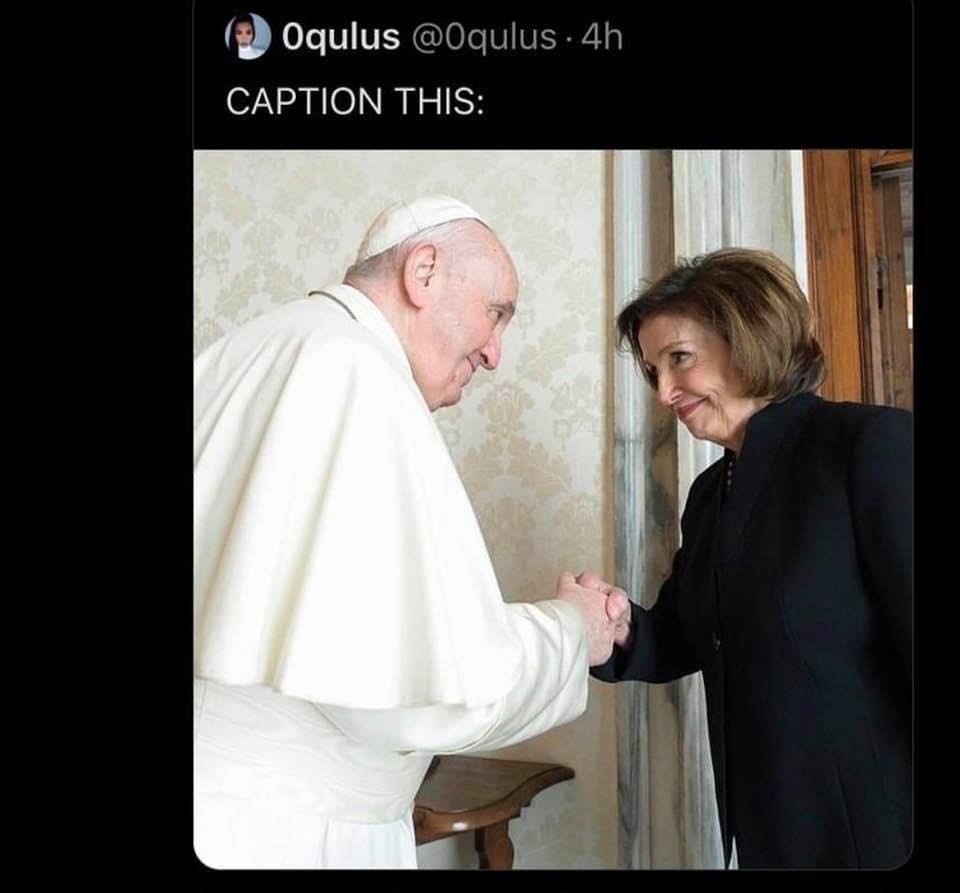Click the black margin right of the tweet

(x=936, y=450)
